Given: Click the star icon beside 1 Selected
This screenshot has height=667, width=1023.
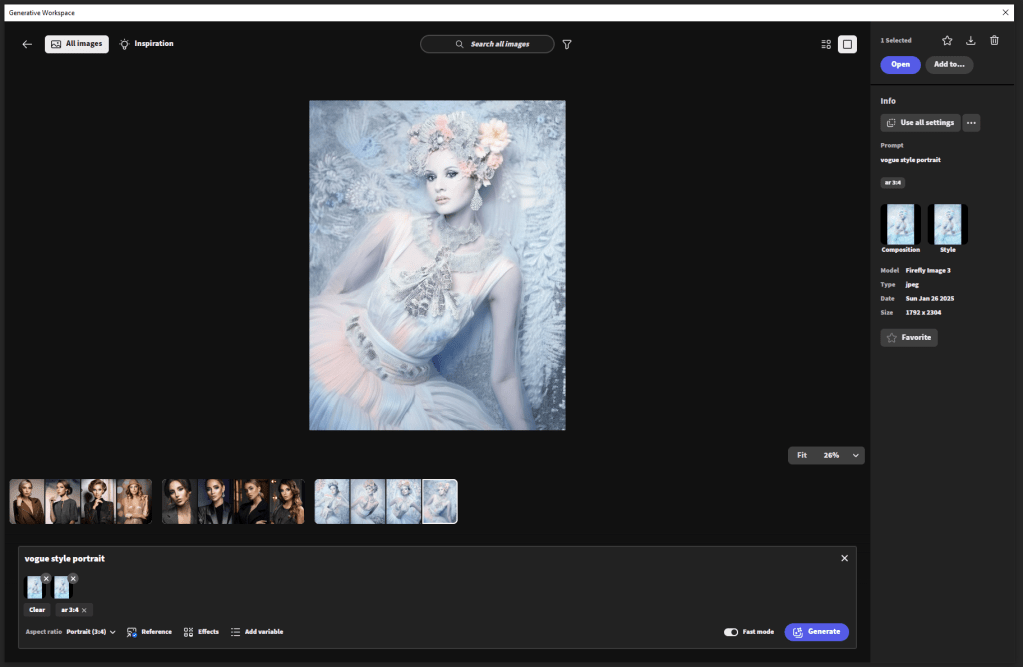Looking at the screenshot, I should [947, 40].
